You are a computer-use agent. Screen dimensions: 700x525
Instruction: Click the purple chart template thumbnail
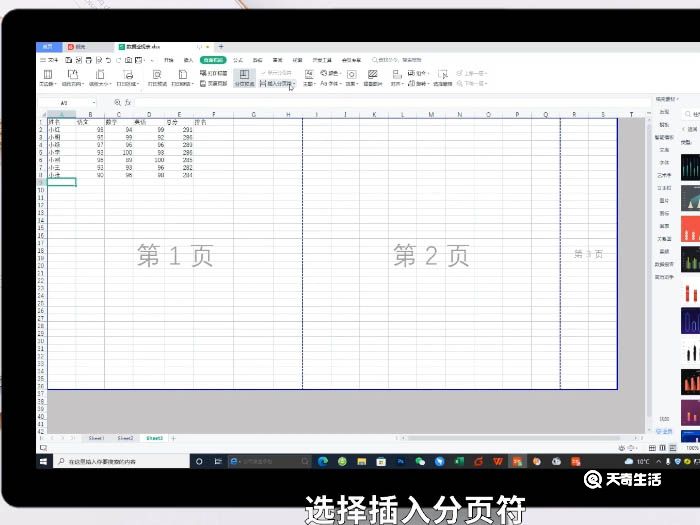[x=690, y=412]
